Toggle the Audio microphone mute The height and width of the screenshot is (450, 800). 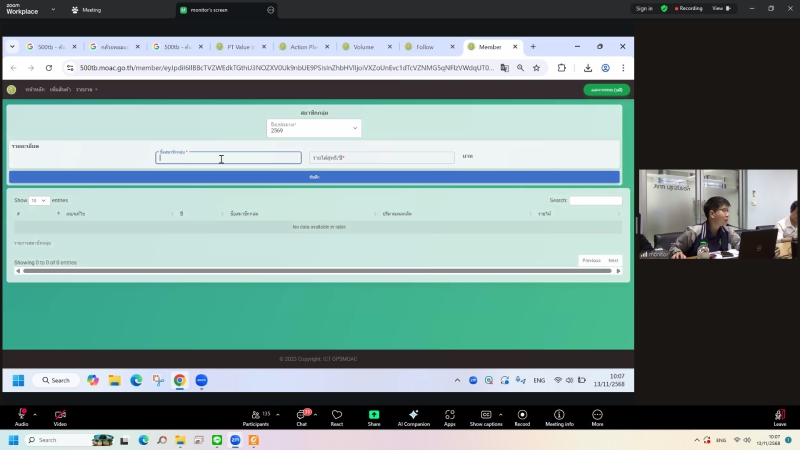click(21, 414)
